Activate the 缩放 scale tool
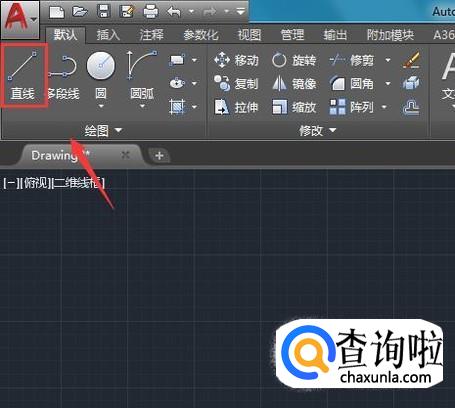455x408 pixels. [294, 107]
